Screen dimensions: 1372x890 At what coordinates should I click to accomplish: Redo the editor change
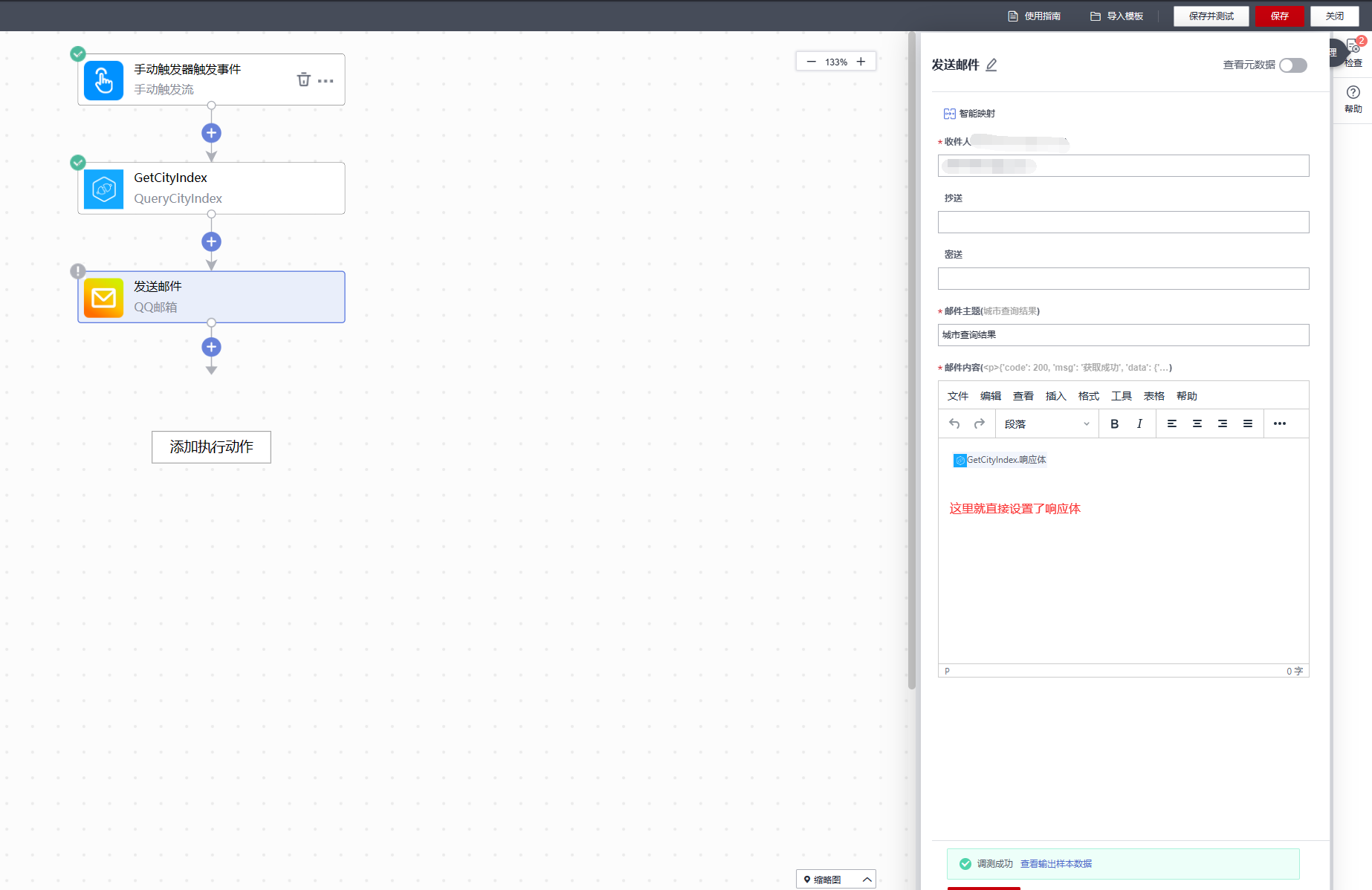[980, 423]
